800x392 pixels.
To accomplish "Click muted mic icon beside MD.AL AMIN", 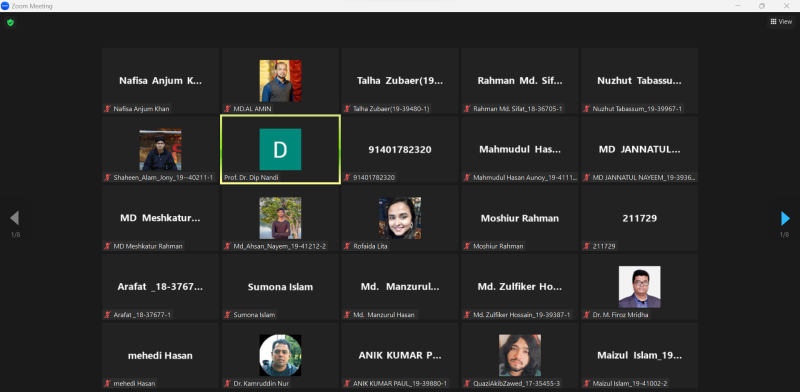I will [228, 109].
